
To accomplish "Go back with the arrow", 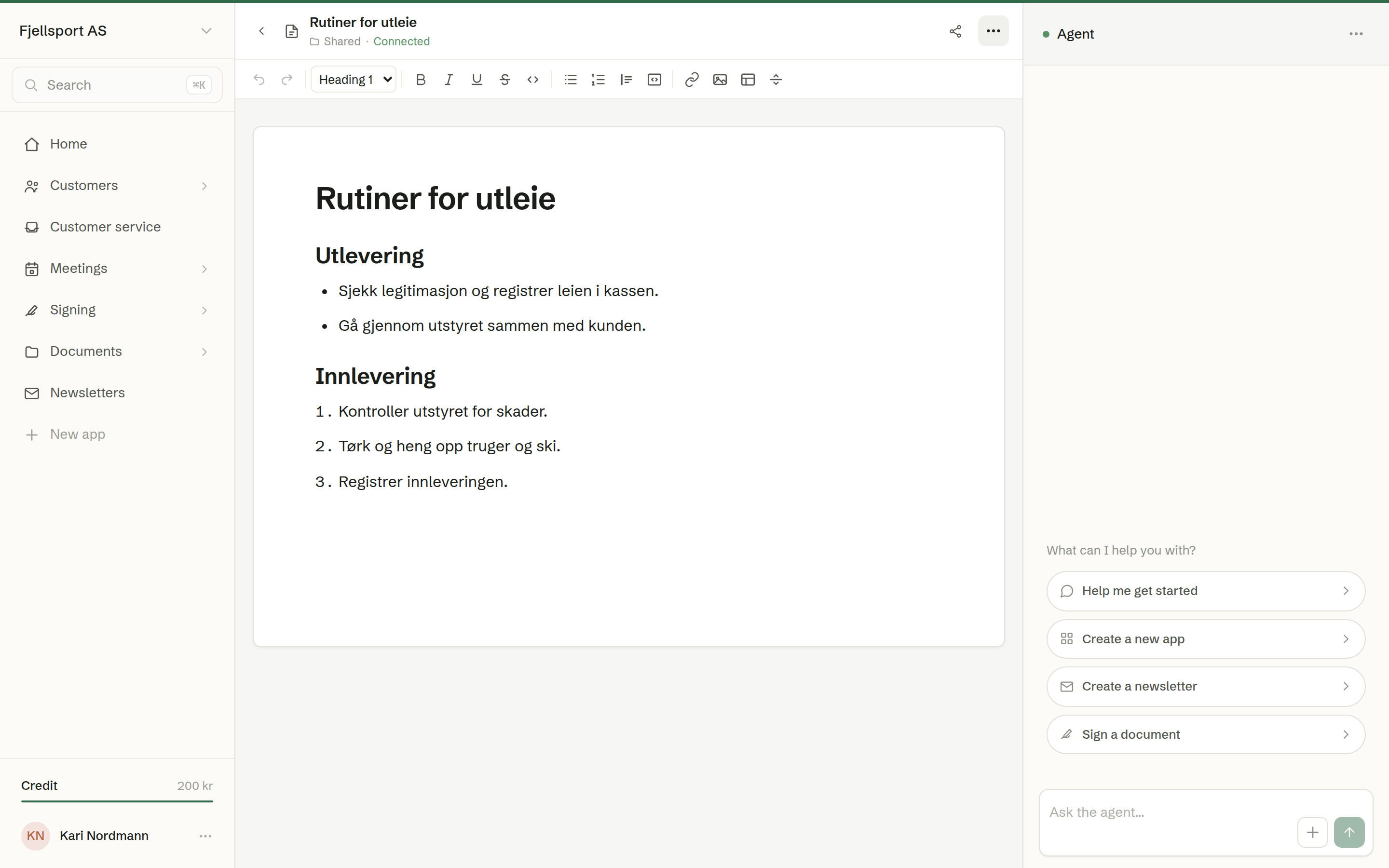I will coord(262,31).
